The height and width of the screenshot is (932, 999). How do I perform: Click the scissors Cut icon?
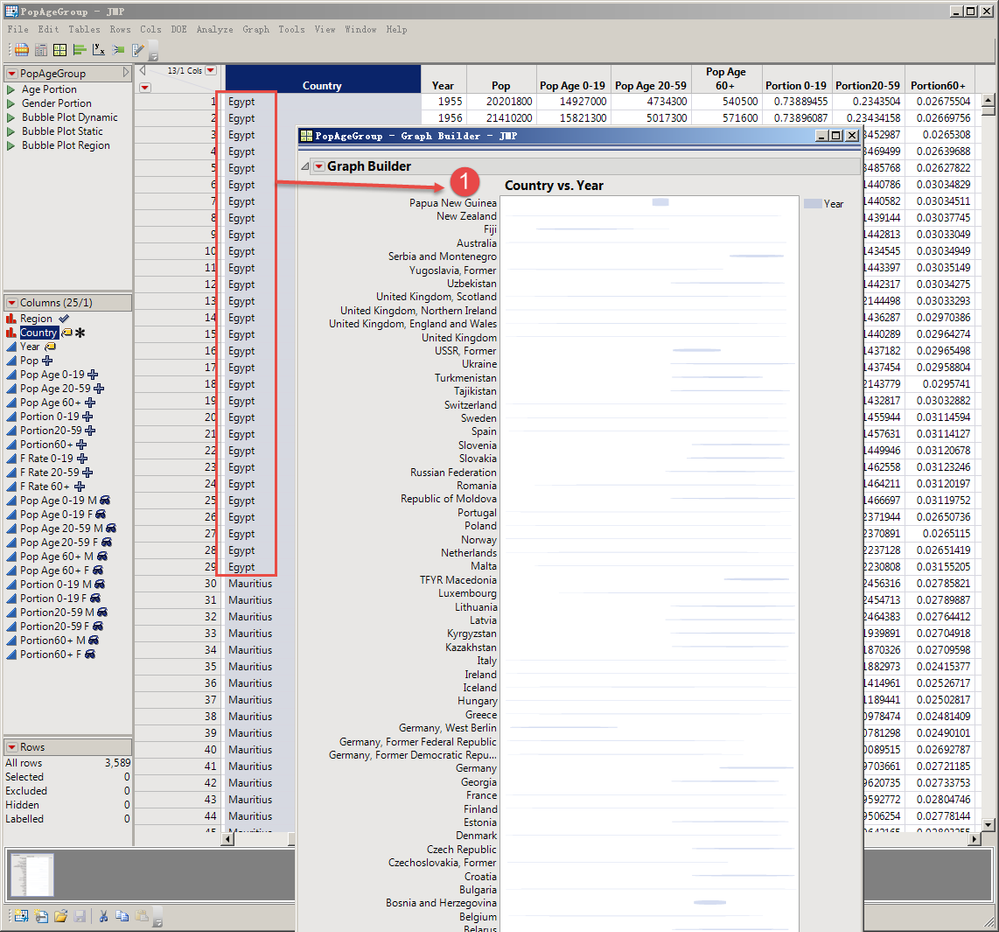click(103, 915)
